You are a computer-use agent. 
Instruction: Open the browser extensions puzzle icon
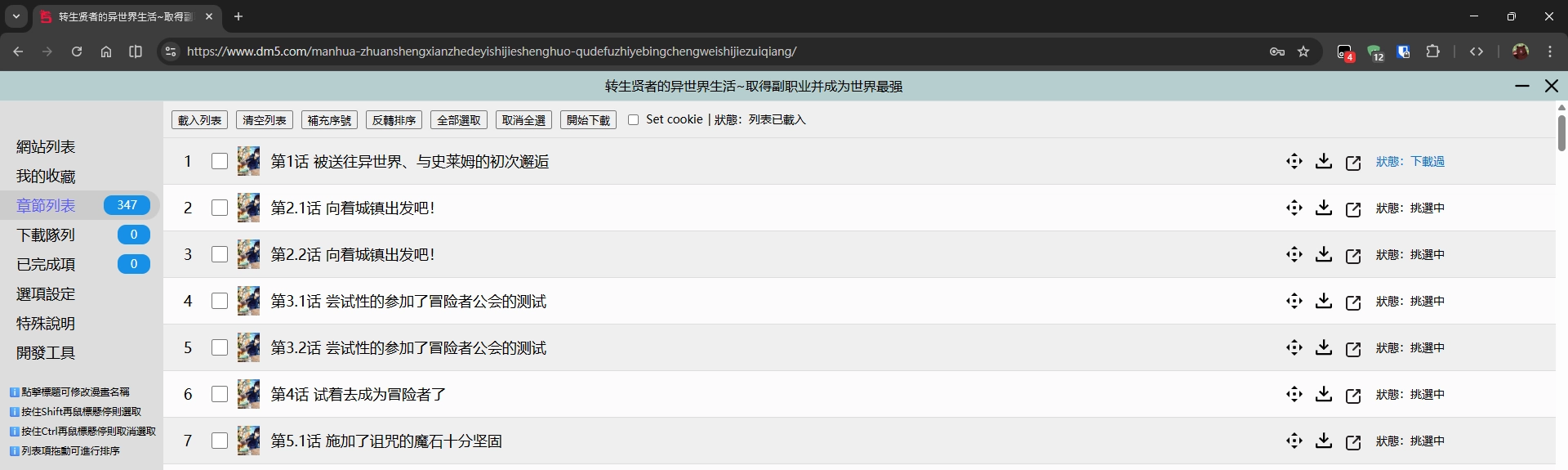tap(1432, 51)
